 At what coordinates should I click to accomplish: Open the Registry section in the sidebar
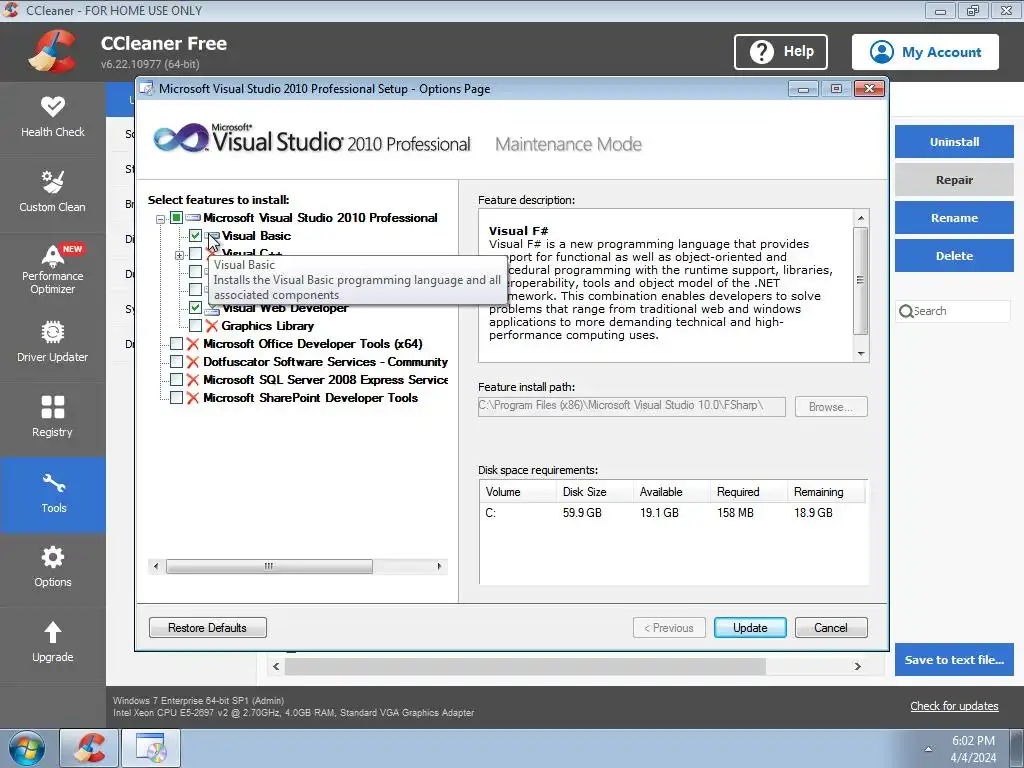click(x=52, y=418)
